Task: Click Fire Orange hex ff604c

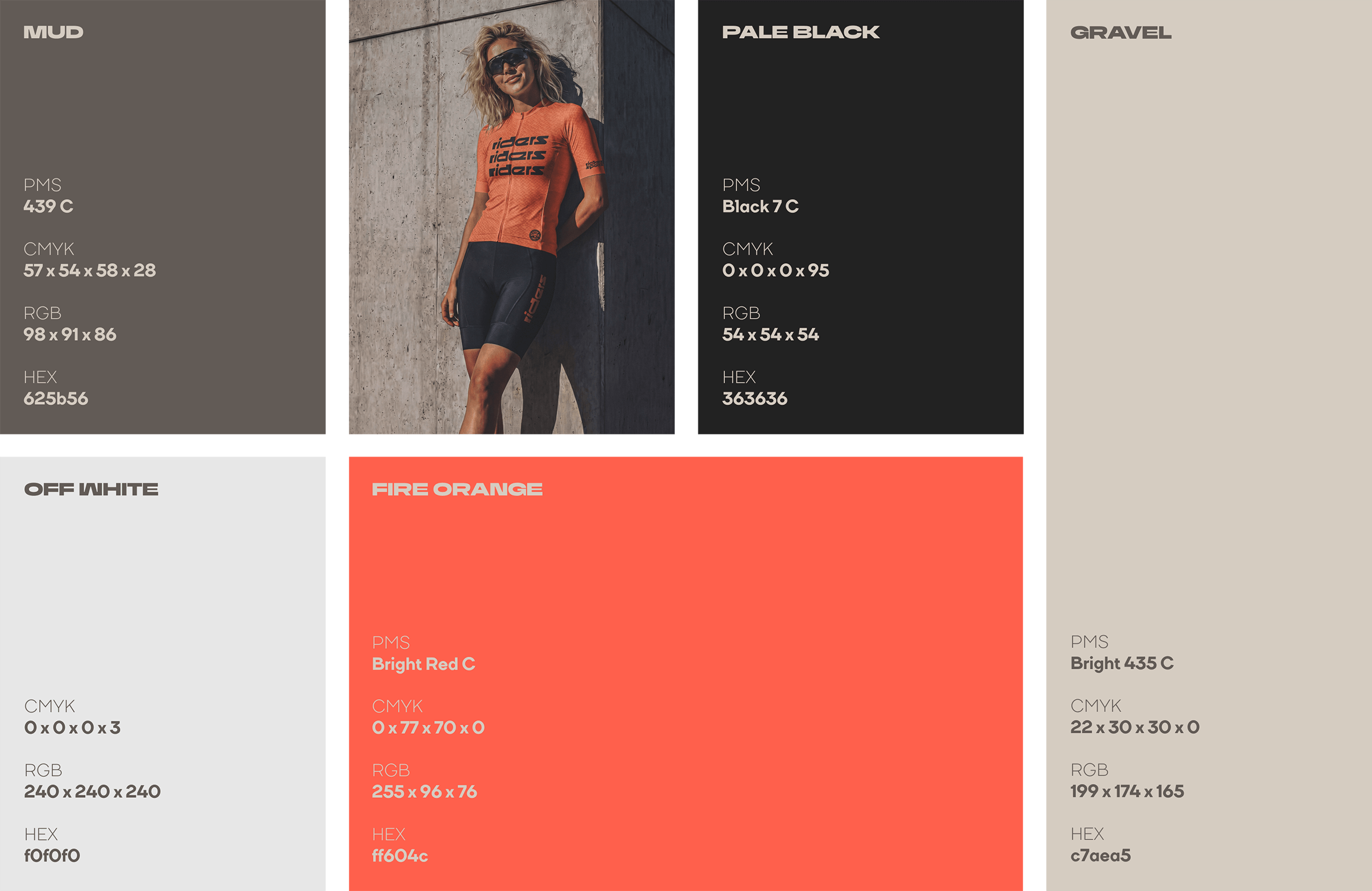Action: point(400,855)
